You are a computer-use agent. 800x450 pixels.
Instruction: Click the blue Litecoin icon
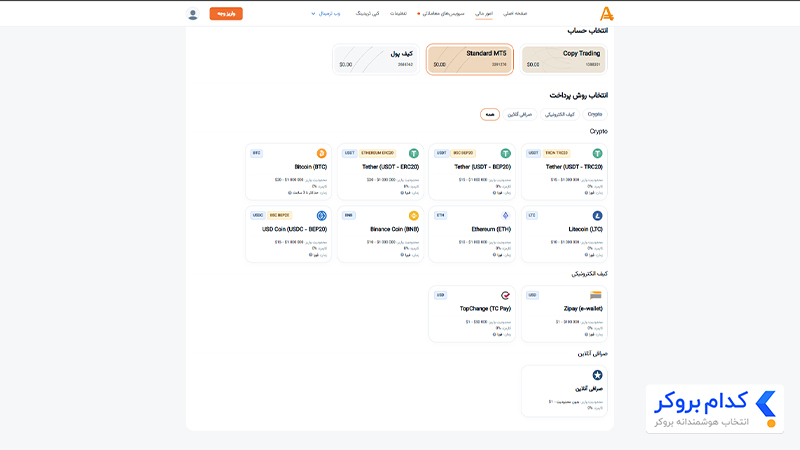click(597, 215)
